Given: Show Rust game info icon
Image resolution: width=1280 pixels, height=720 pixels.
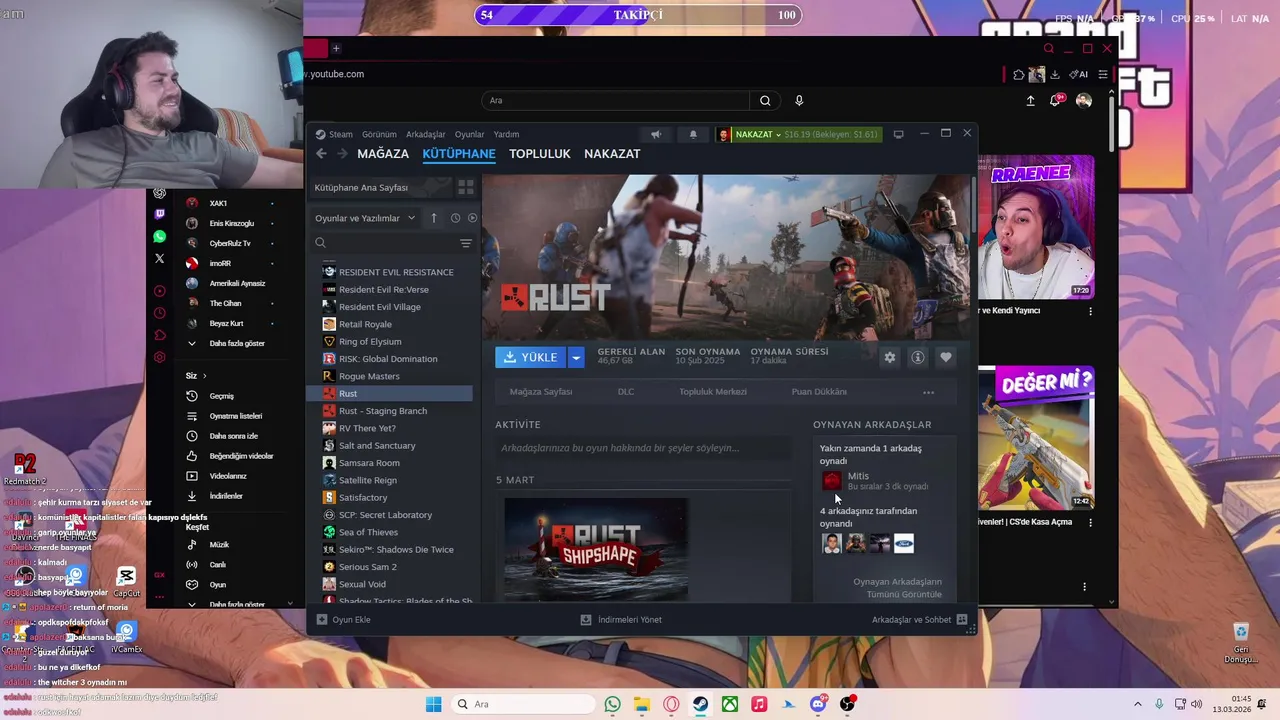Looking at the screenshot, I should (917, 357).
